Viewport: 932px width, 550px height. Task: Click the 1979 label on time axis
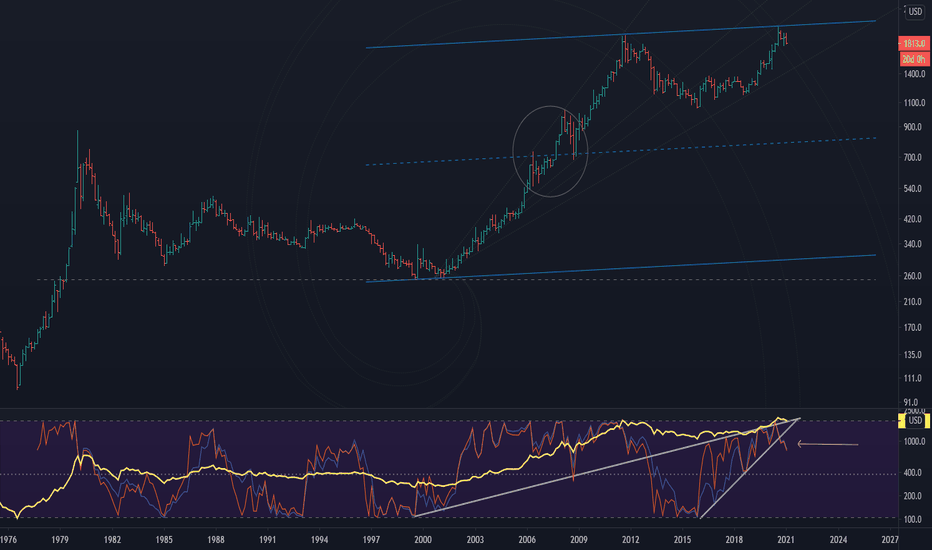[x=59, y=540]
